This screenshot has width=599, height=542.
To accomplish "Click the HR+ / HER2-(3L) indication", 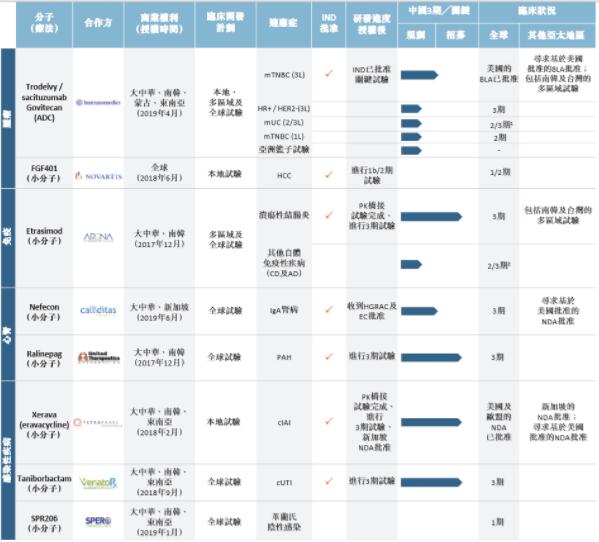I will 284,109.
